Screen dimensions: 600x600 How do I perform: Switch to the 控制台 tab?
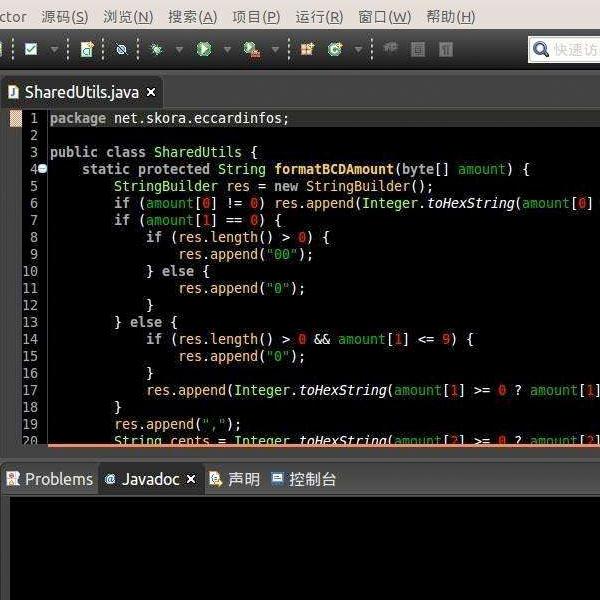(303, 479)
